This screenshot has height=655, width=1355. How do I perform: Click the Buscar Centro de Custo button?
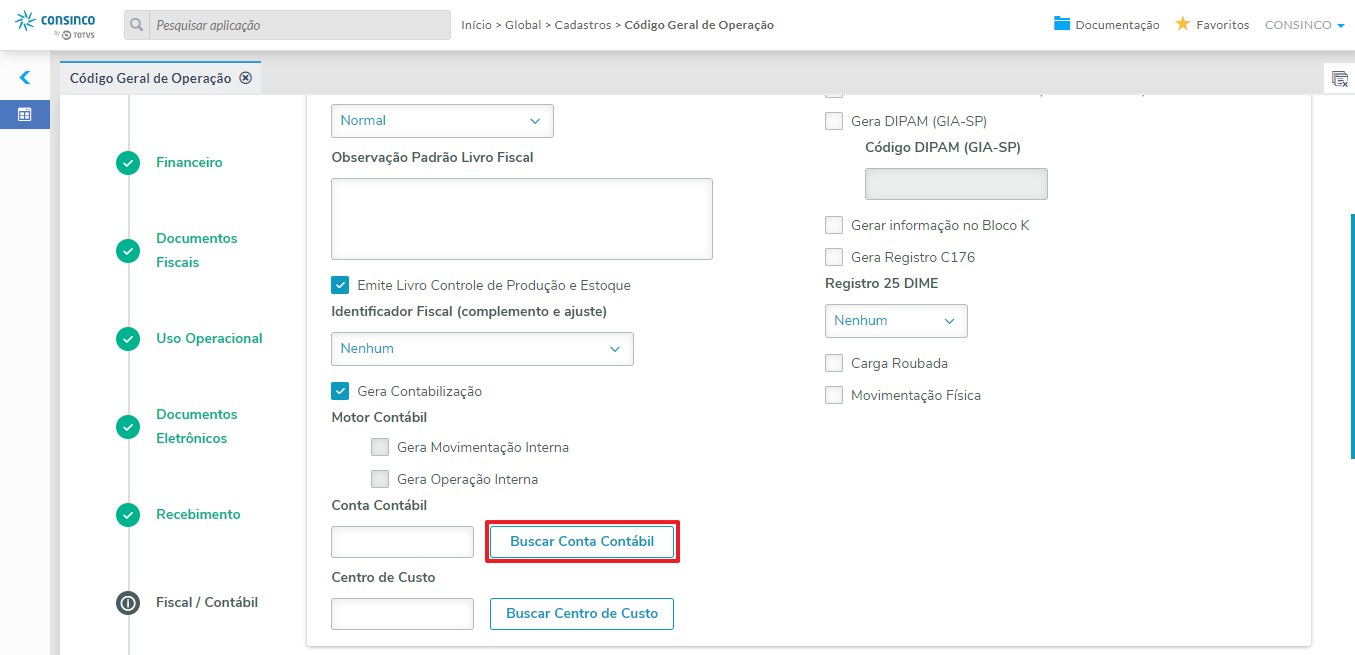pos(582,613)
